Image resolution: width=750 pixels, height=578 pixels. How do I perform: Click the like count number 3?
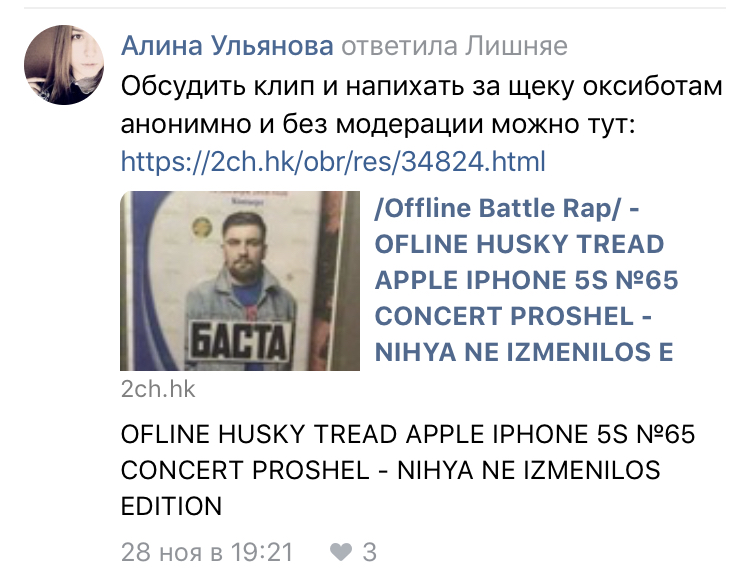[369, 552]
